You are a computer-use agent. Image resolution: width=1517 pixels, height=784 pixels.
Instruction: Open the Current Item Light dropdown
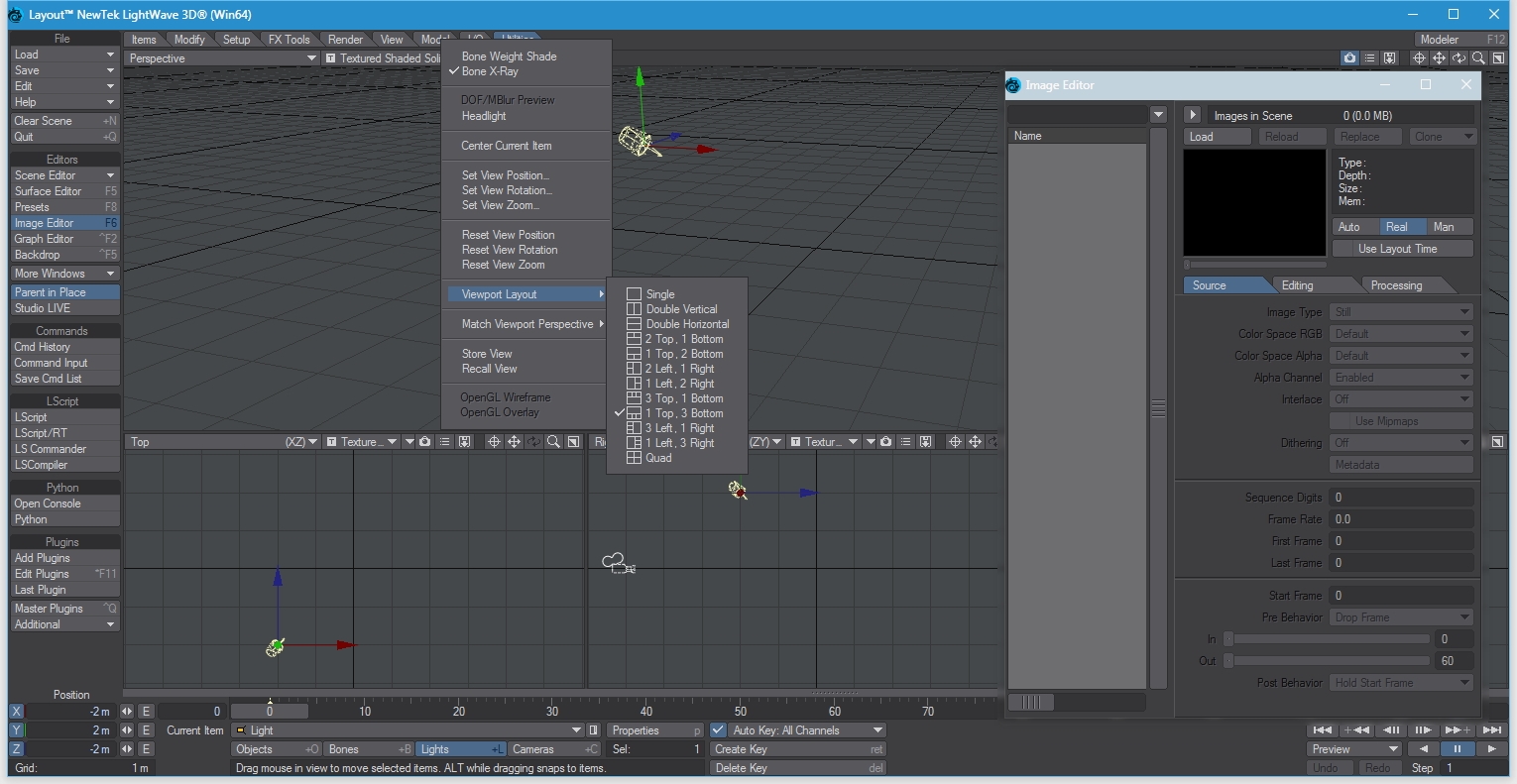[408, 730]
